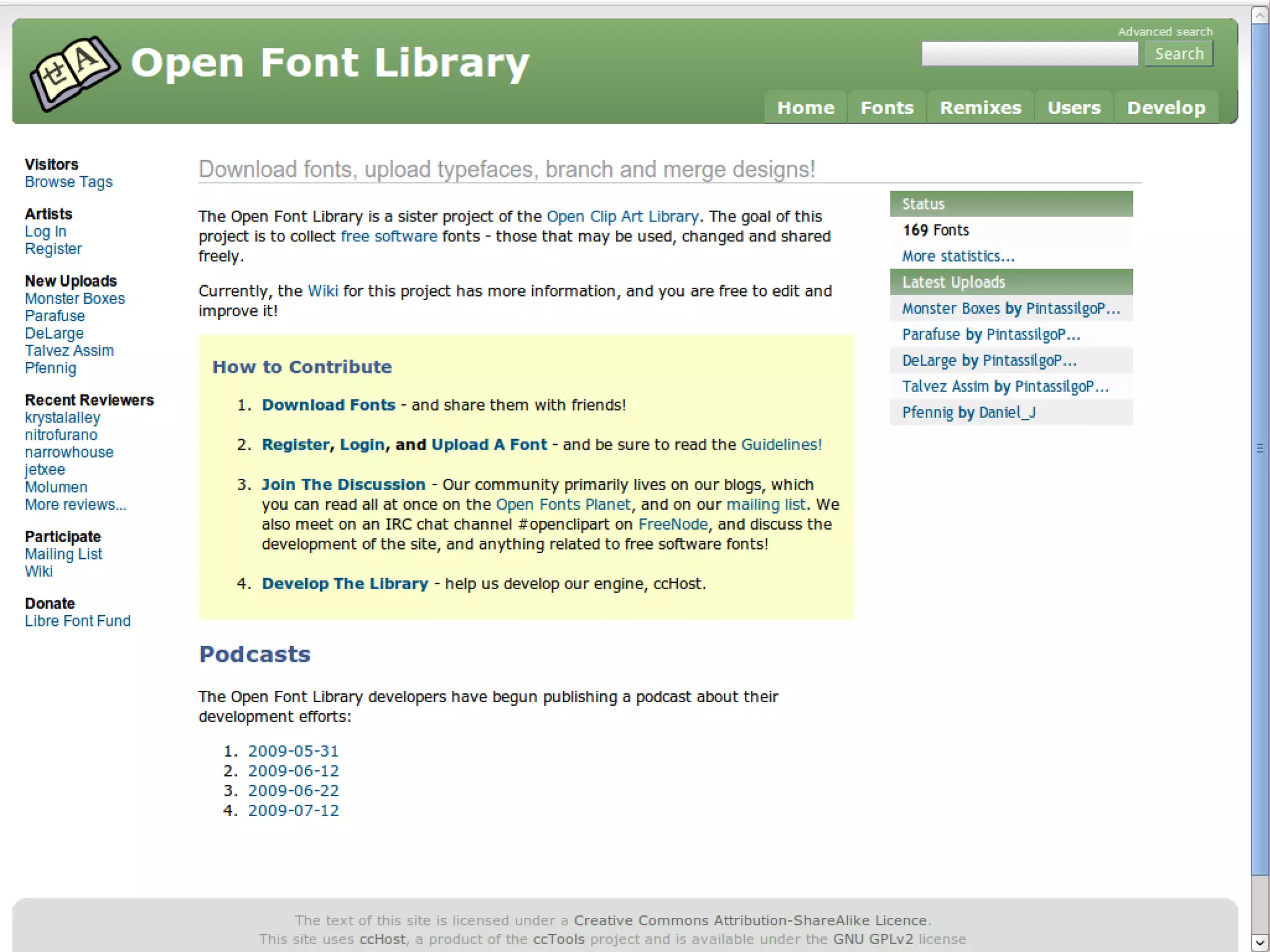This screenshot has width=1270, height=952.
Task: Open Pfennig by Daniel_J upload
Action: click(968, 412)
